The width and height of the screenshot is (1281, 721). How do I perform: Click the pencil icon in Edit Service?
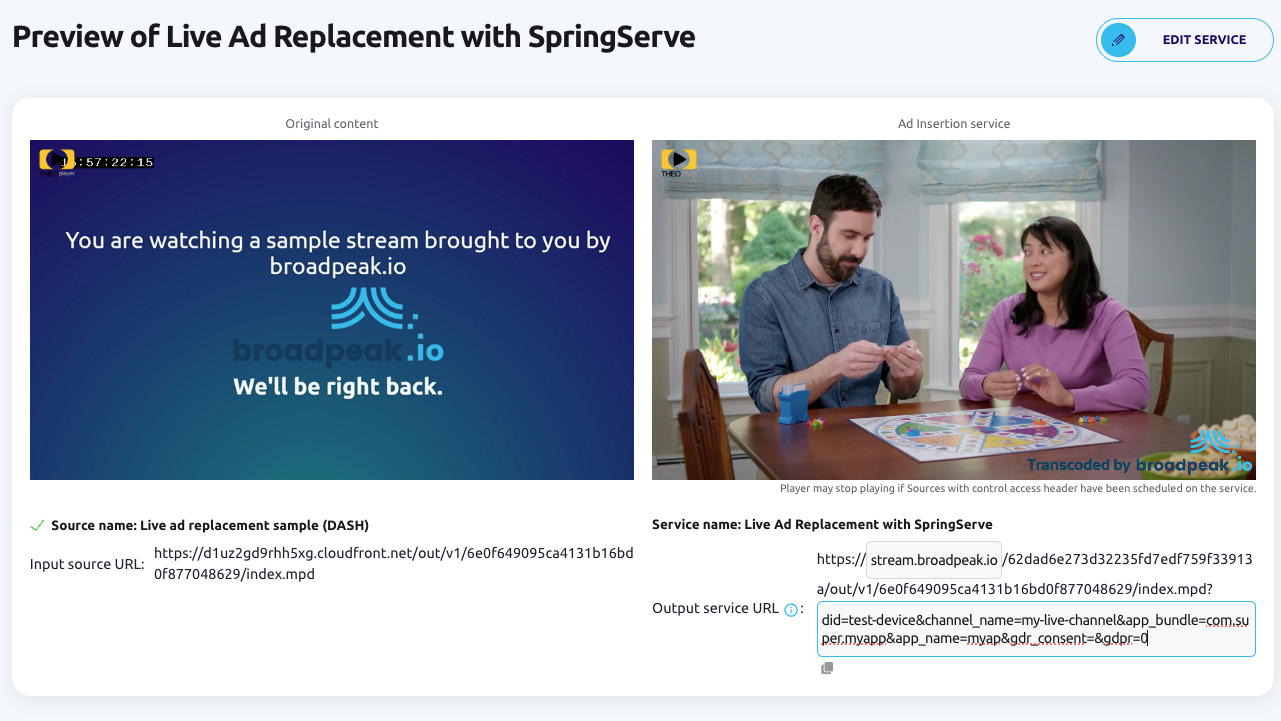(x=1118, y=40)
